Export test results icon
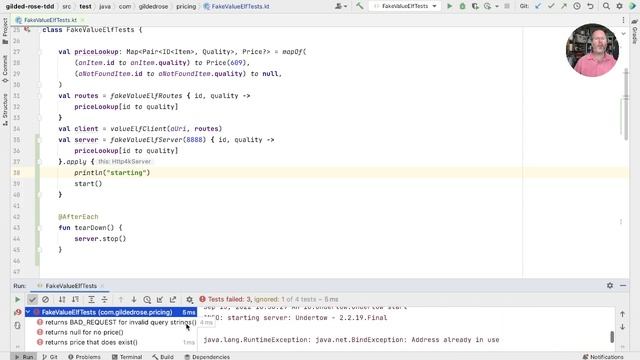 point(173,300)
